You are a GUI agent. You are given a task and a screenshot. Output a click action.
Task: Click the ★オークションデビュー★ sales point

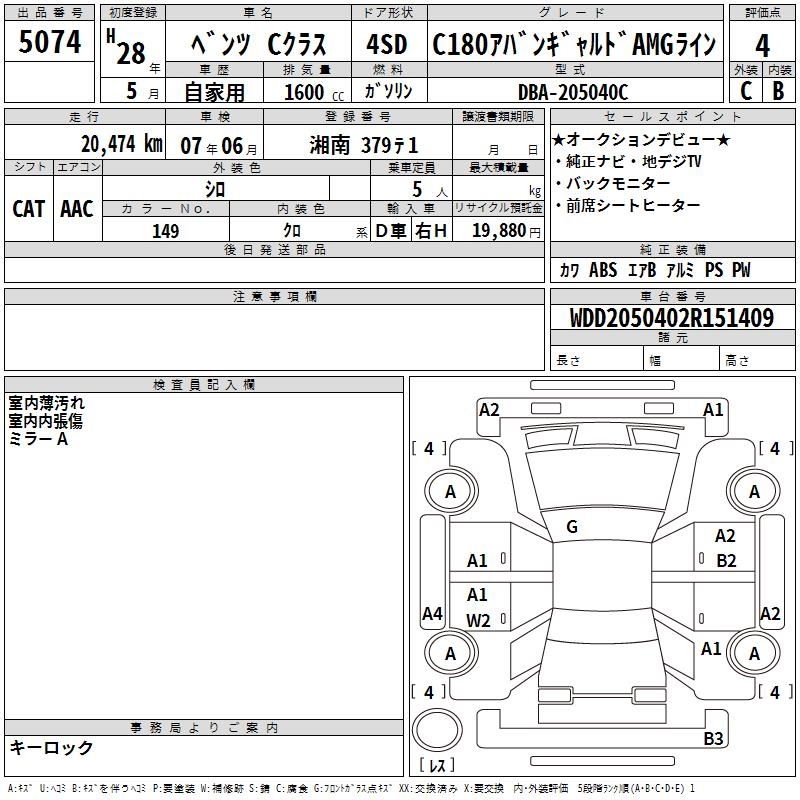point(641,139)
